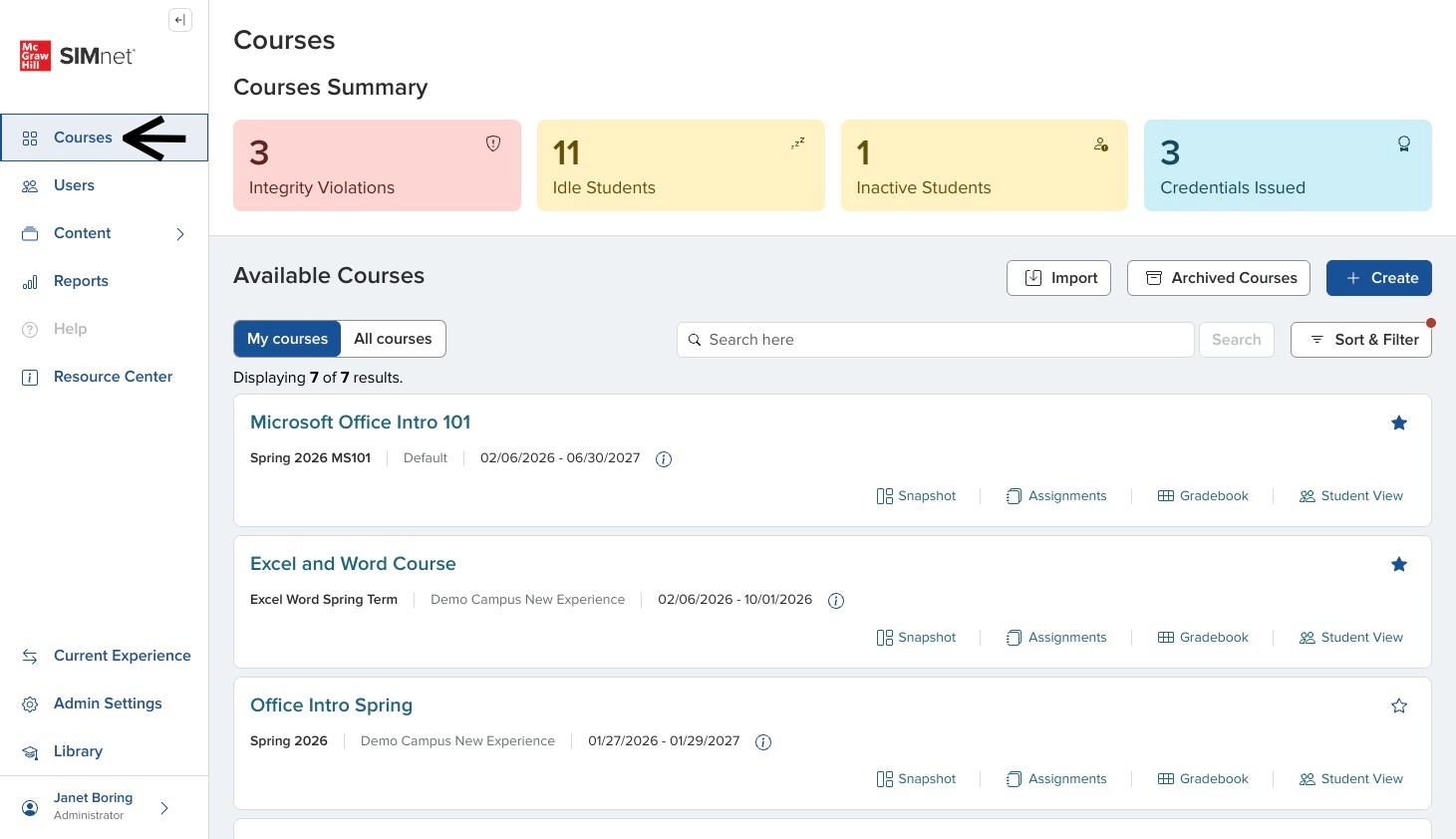Screen dimensions: 1456x839
Task: Expand the Janet Boring account chevron
Action: [164, 808]
